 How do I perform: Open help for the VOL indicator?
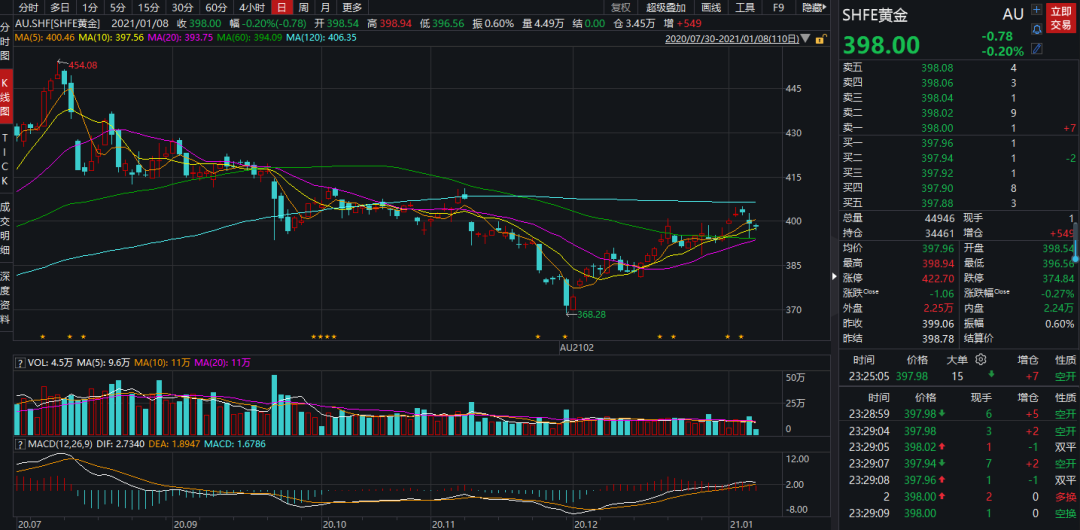(19, 363)
